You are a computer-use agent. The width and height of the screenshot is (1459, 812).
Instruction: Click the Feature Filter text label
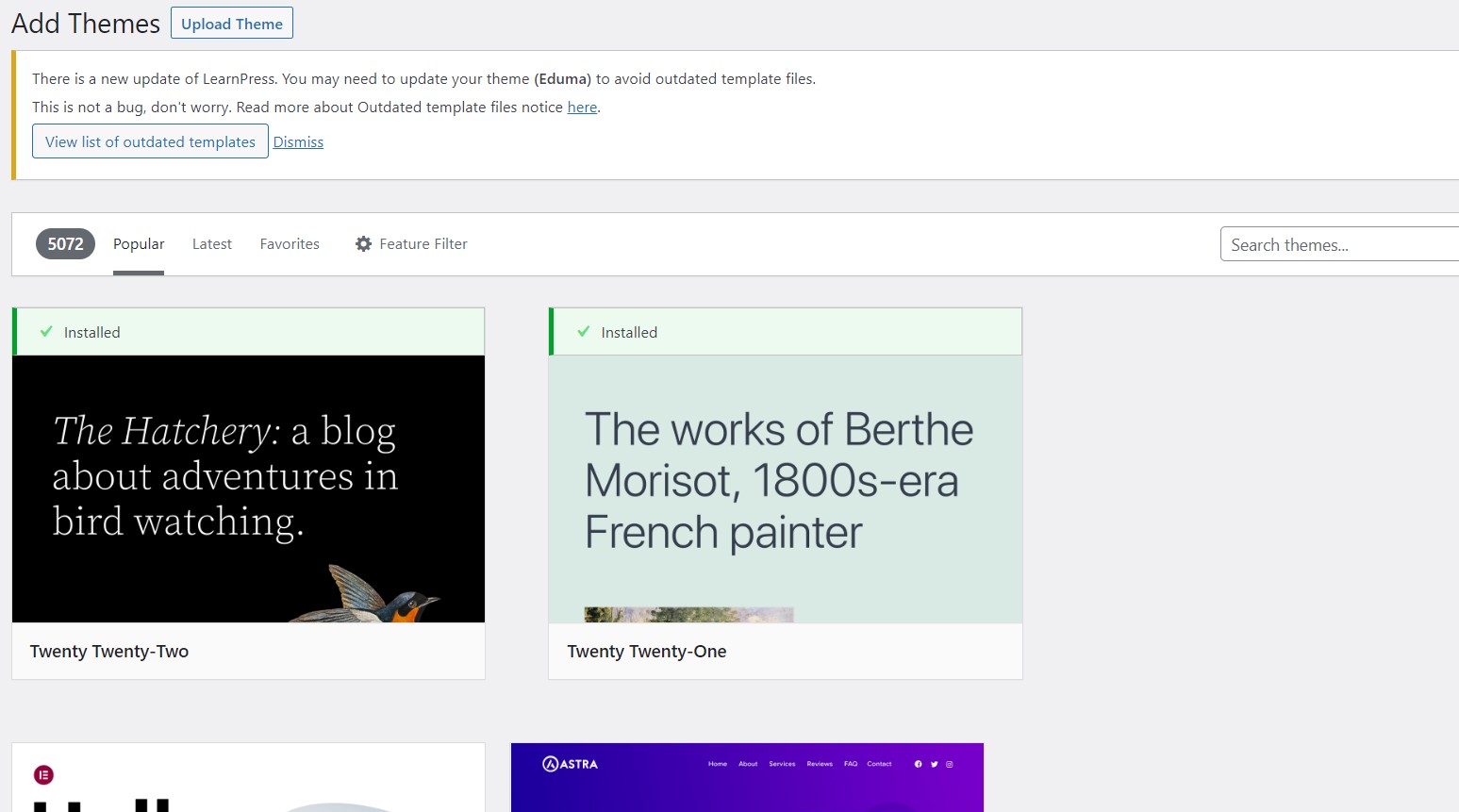click(423, 243)
